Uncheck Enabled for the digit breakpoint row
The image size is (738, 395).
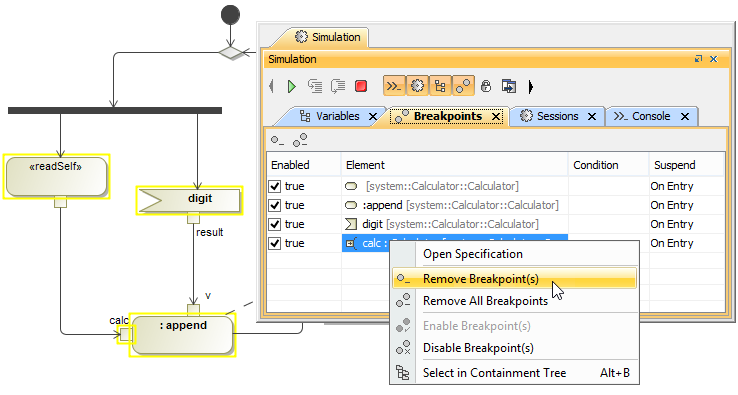(x=274, y=225)
